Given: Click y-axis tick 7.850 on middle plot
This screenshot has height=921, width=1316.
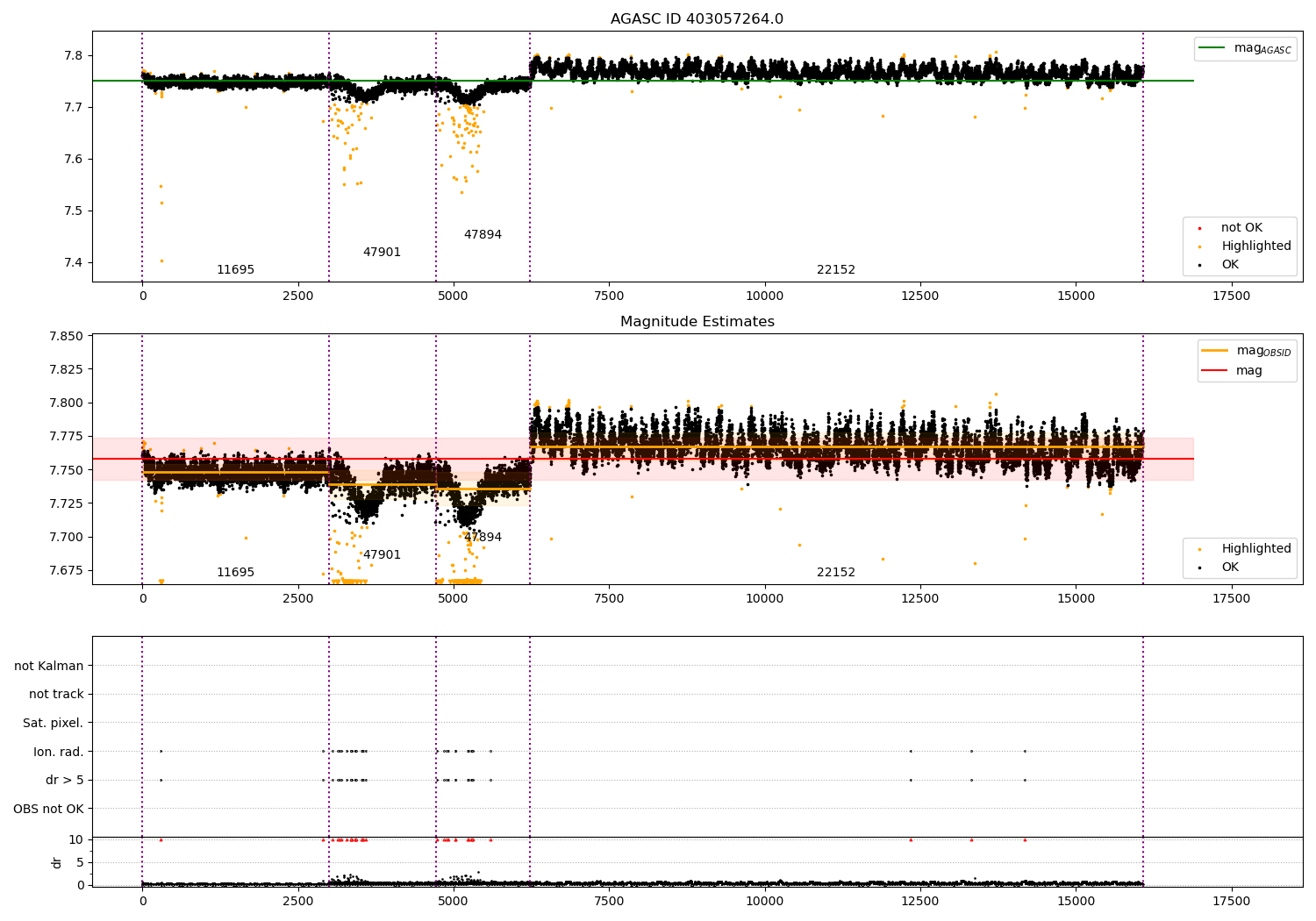Looking at the screenshot, I should click(x=66, y=337).
